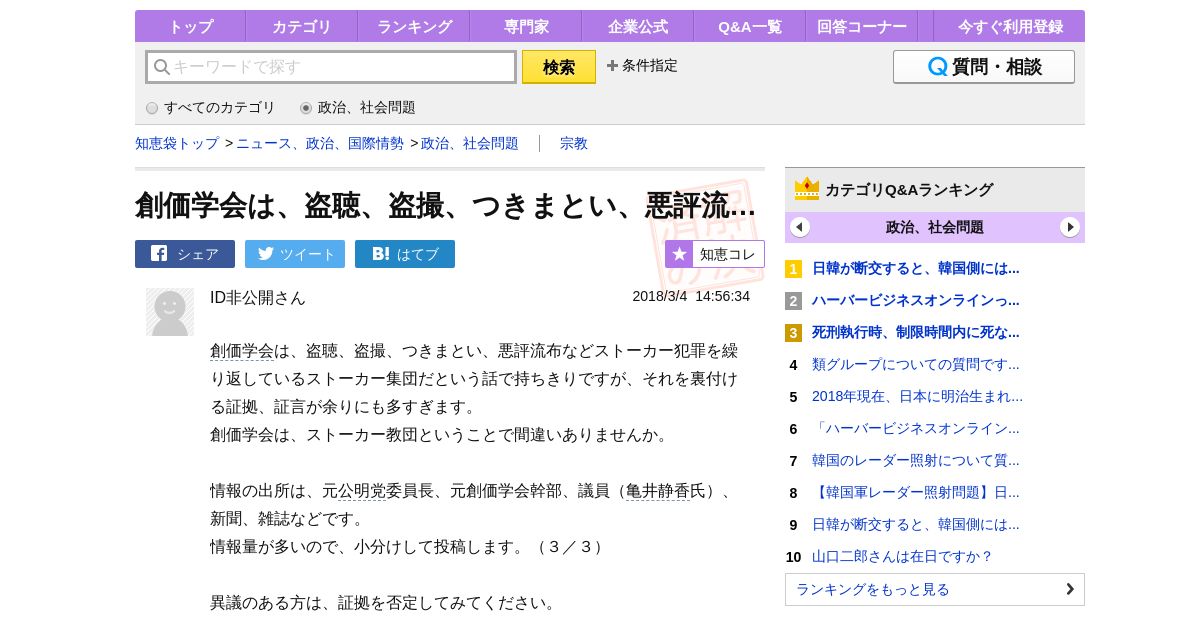Expand 条件指定 search options
Screen dimensions: 1200x630
642,66
